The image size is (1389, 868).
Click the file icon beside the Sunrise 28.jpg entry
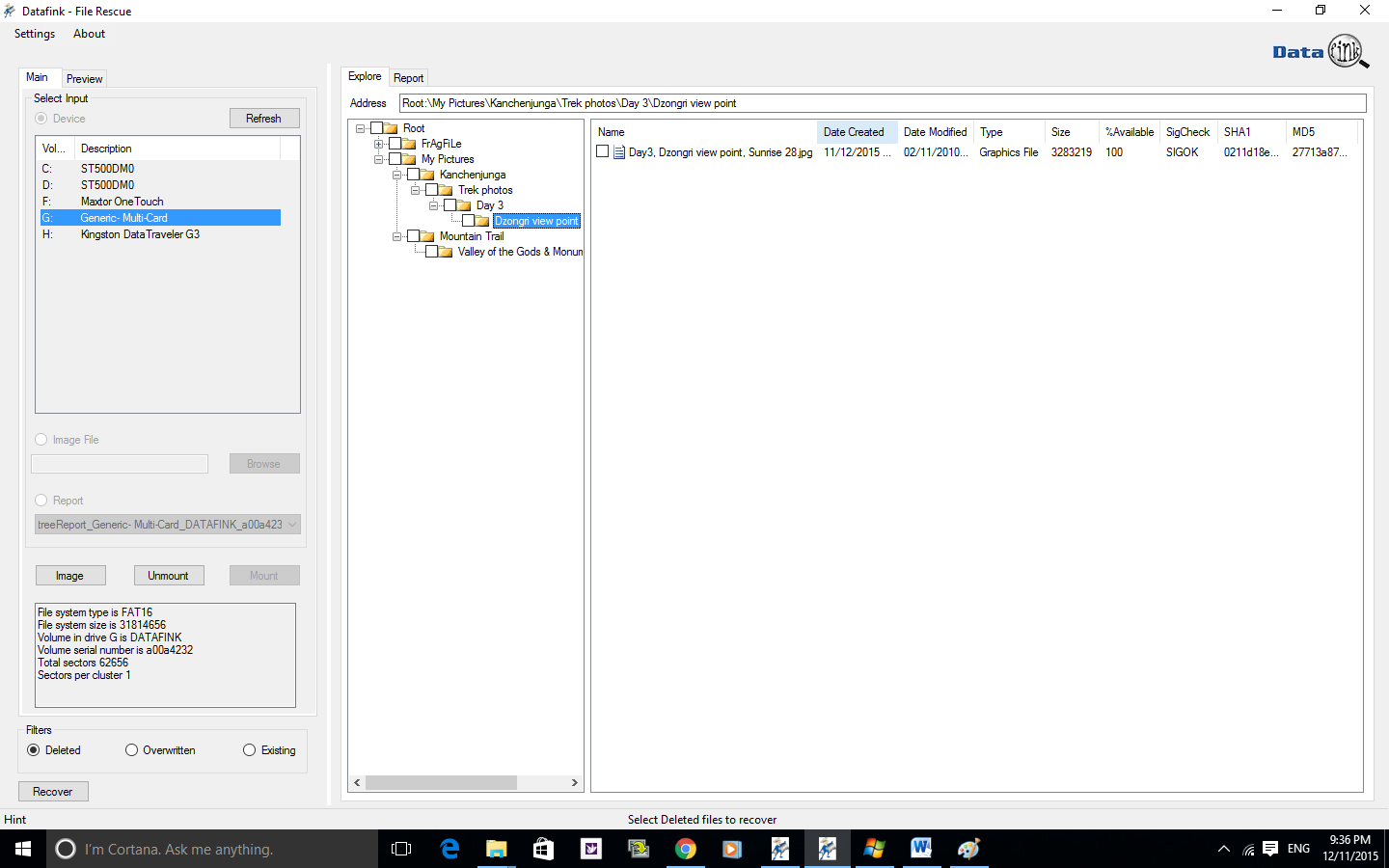[619, 152]
